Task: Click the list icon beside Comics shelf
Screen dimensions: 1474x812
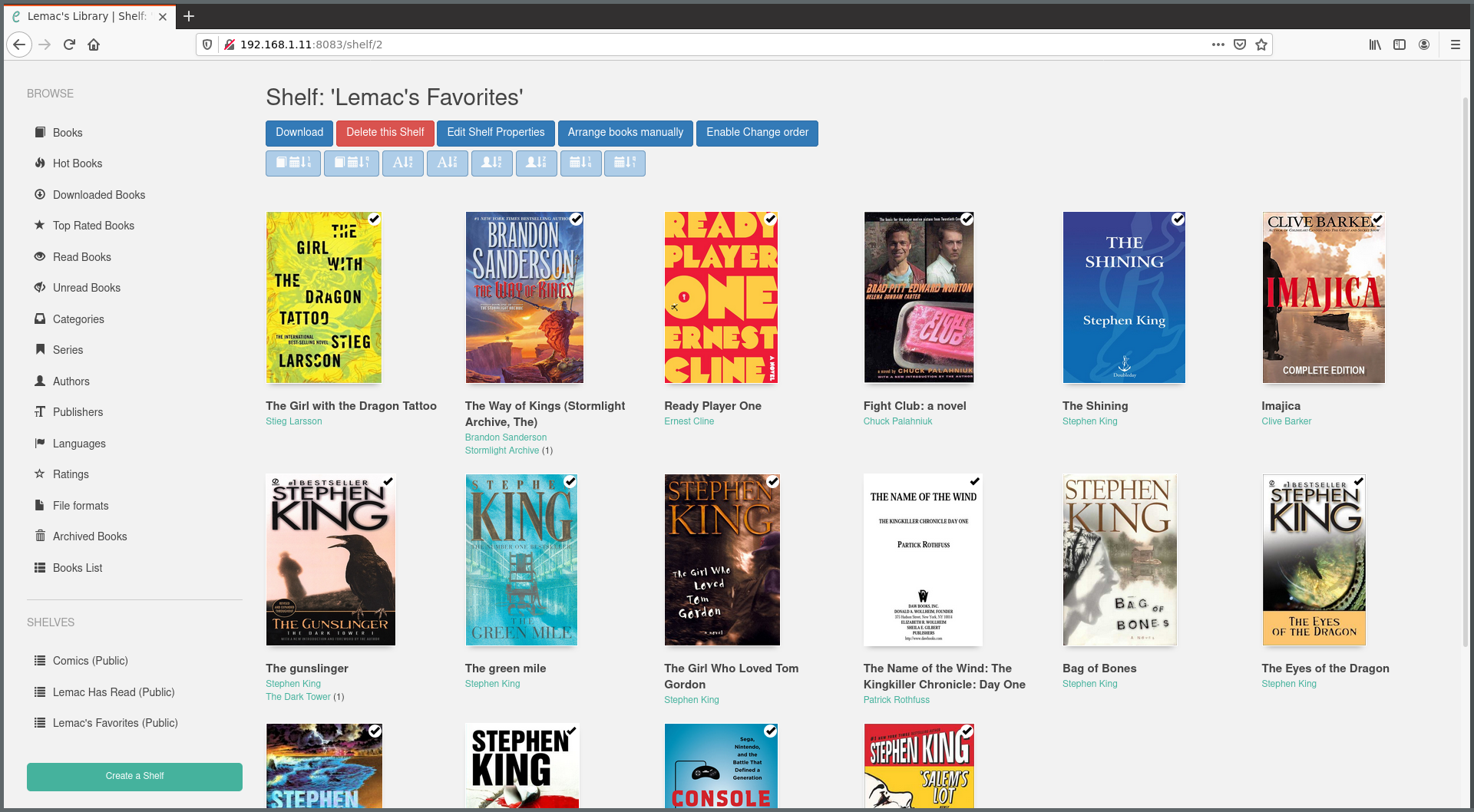Action: click(40, 660)
